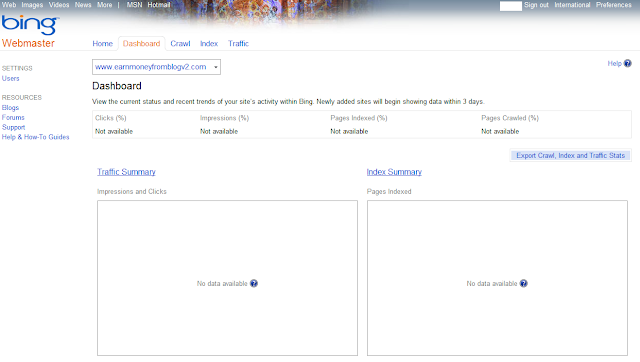Open Preferences in top bar

click(x=613, y=5)
